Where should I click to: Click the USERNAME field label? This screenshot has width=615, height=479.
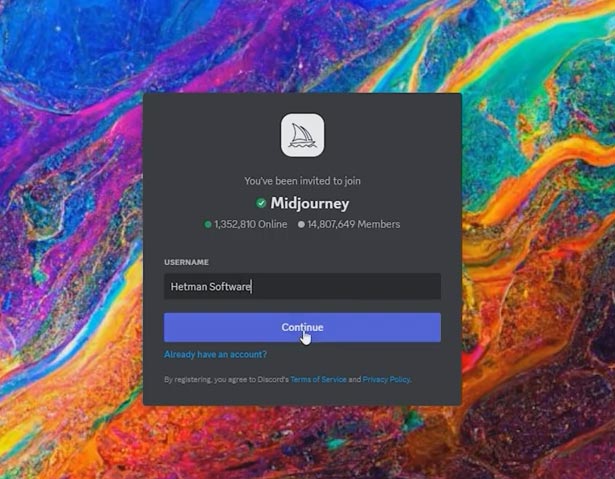tap(186, 262)
